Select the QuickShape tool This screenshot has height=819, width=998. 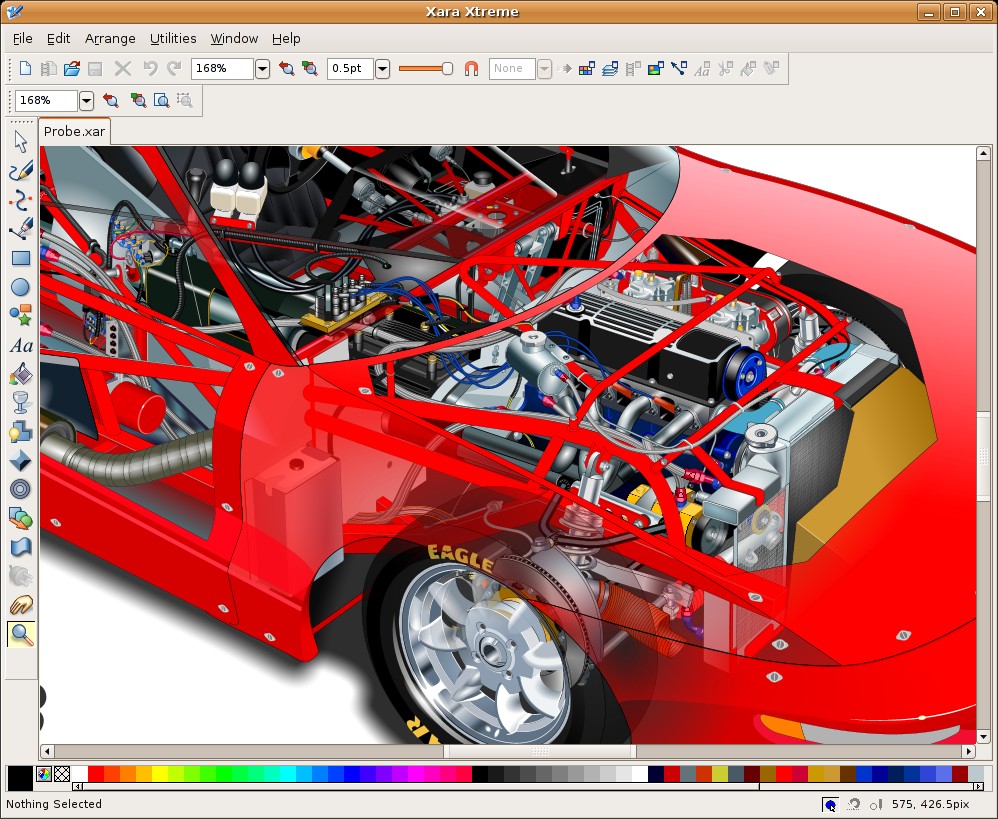[20, 315]
